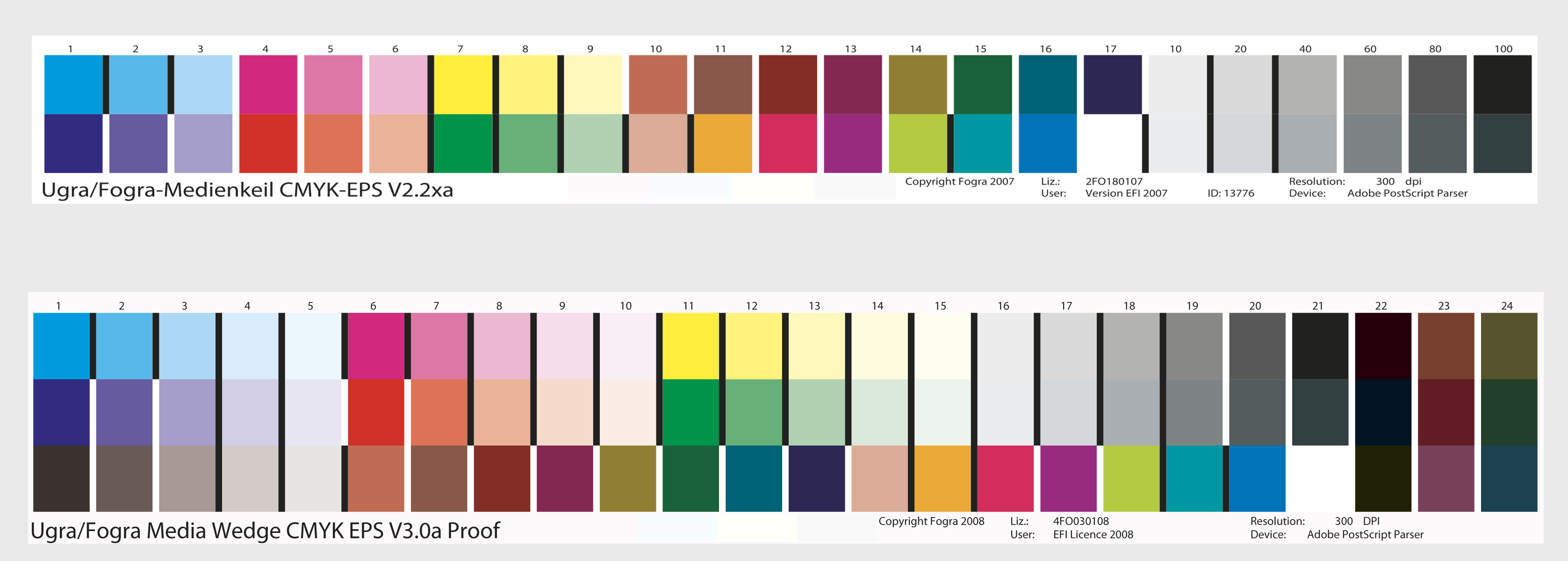Select the bright yellow patch under column 7 in top wedge

click(x=463, y=85)
